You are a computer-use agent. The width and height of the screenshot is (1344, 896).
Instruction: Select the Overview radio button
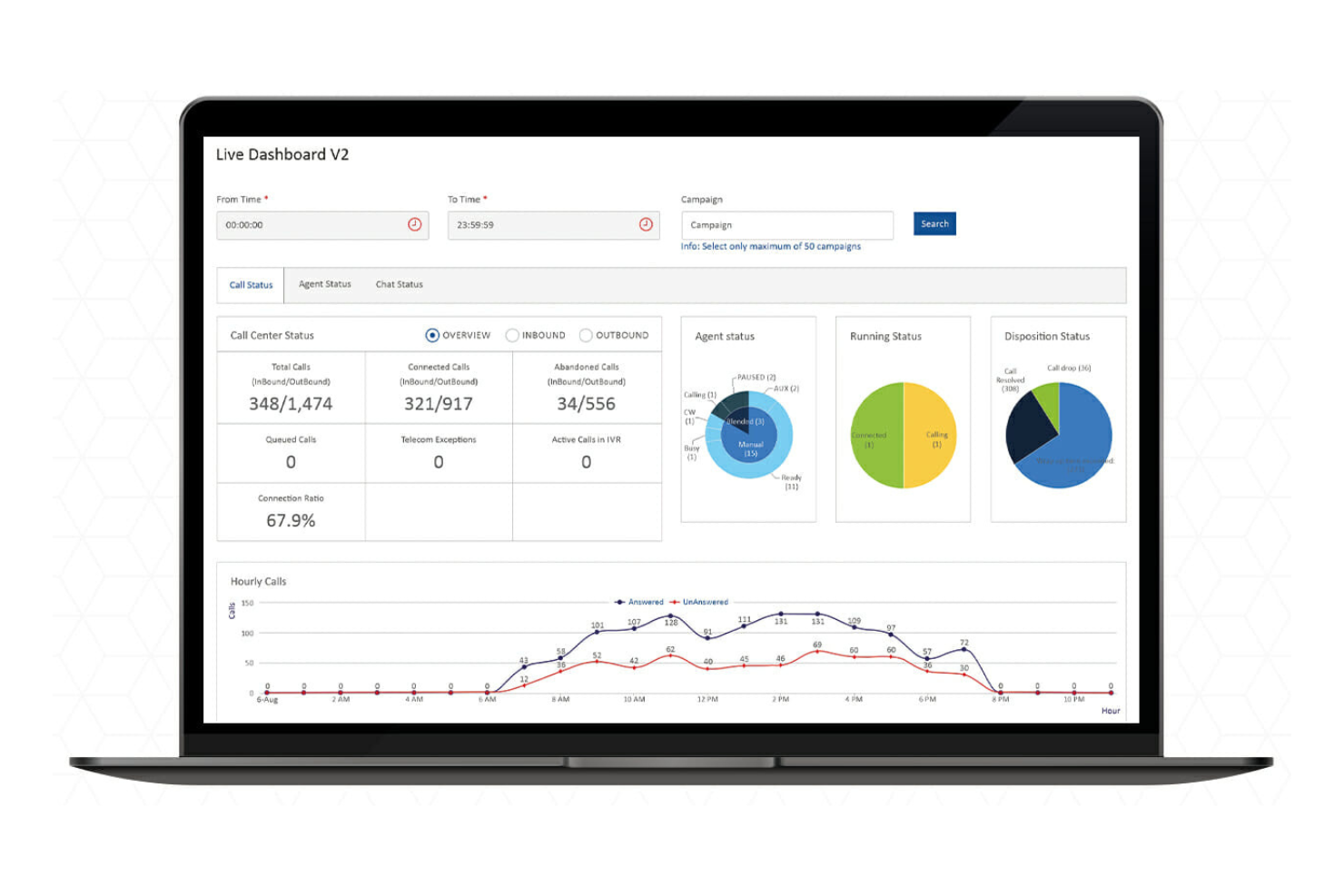(x=431, y=335)
